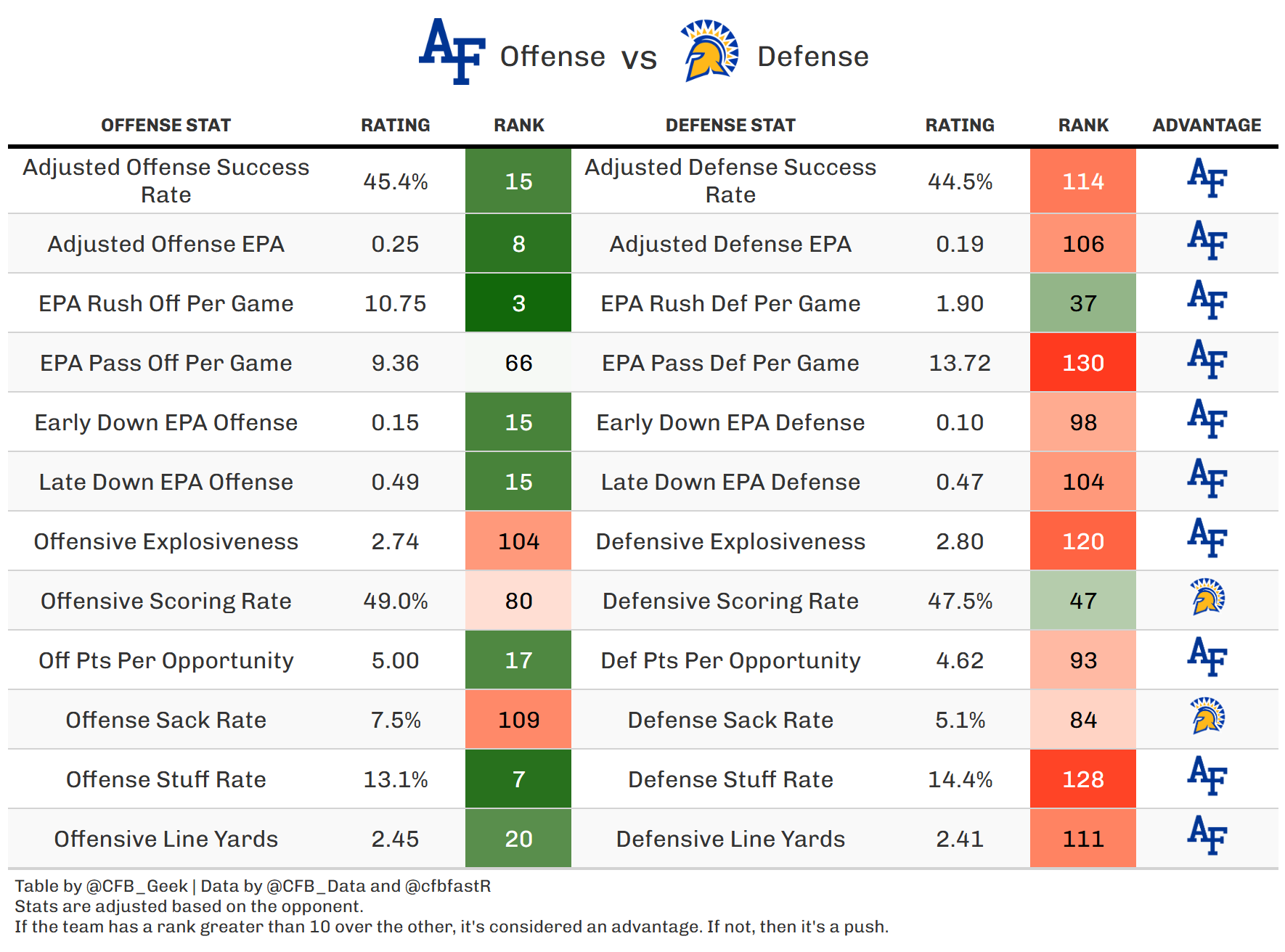Click the advantage logo in the EPA Pass Off row
Image resolution: width=1285 pixels, height=952 pixels.
click(1207, 359)
